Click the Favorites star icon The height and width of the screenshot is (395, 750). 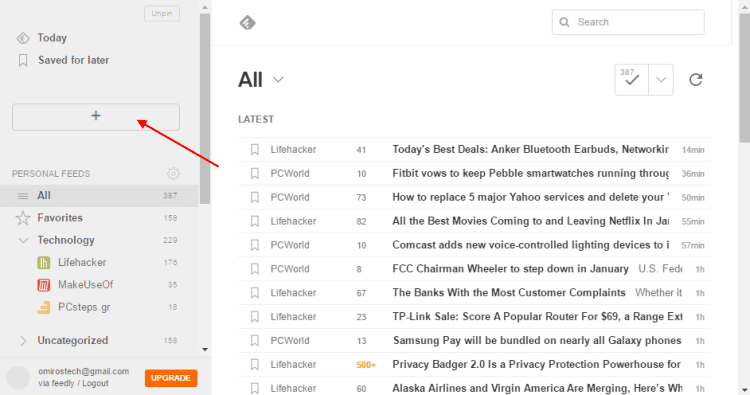point(22,218)
